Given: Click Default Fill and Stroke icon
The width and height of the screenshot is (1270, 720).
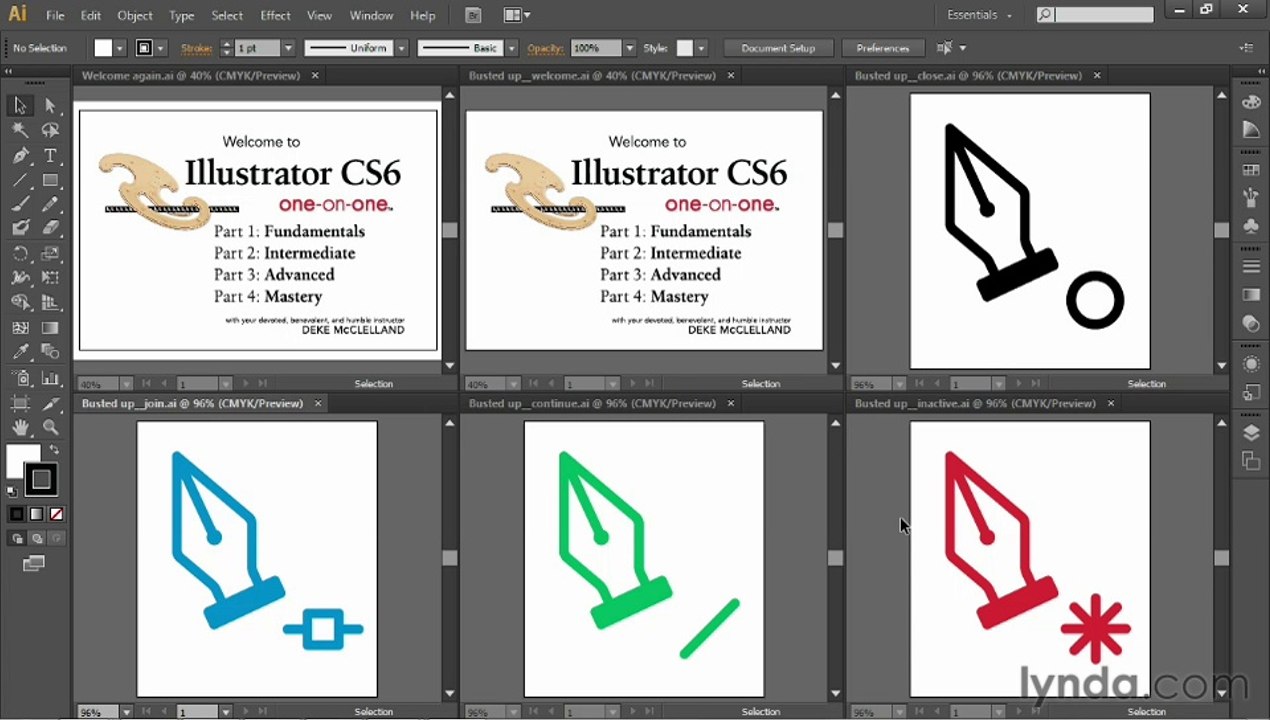Looking at the screenshot, I should coord(12,491).
